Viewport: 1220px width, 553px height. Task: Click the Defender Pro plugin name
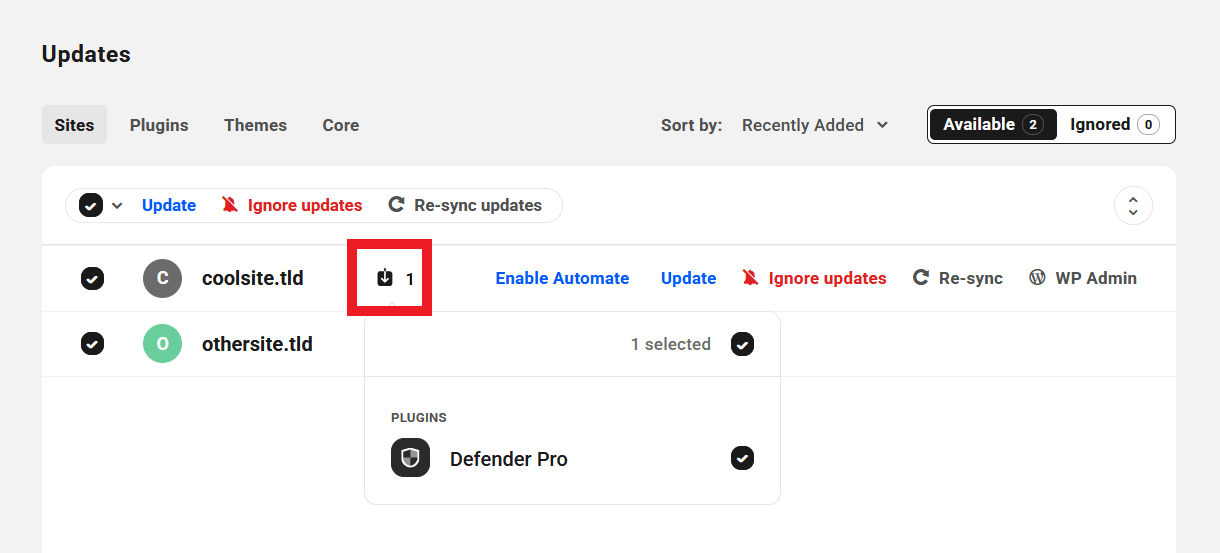(509, 459)
